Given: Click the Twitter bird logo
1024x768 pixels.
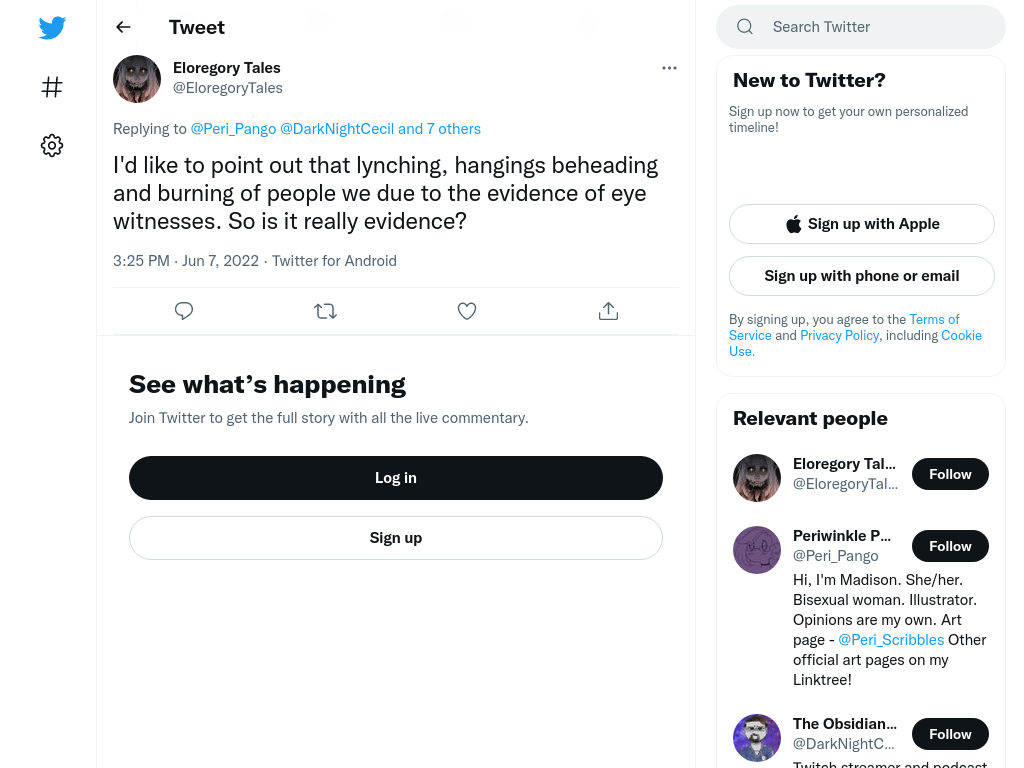Looking at the screenshot, I should (x=52, y=27).
